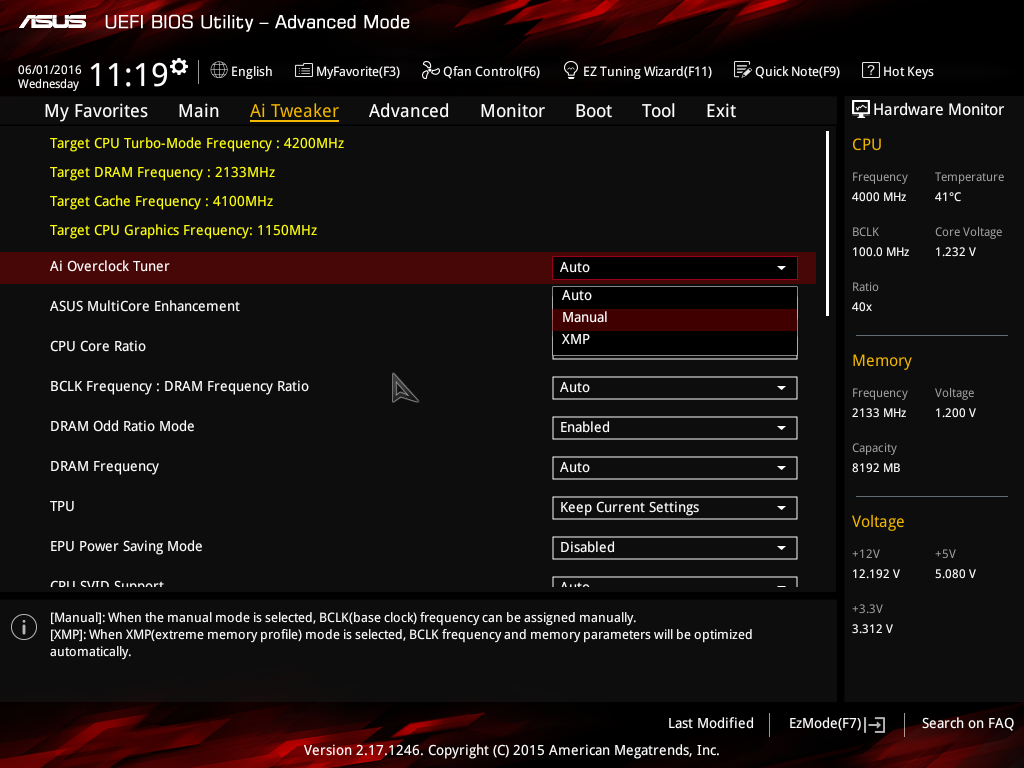Open MyFavorite(F3) list icon
The image size is (1024, 768).
pyautogui.click(x=304, y=70)
